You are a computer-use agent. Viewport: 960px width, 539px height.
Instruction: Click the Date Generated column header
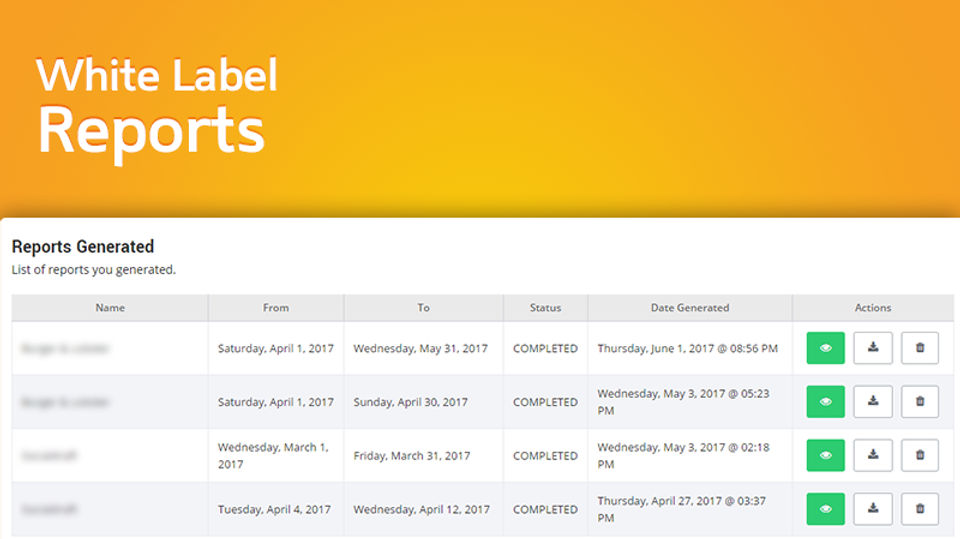click(690, 308)
